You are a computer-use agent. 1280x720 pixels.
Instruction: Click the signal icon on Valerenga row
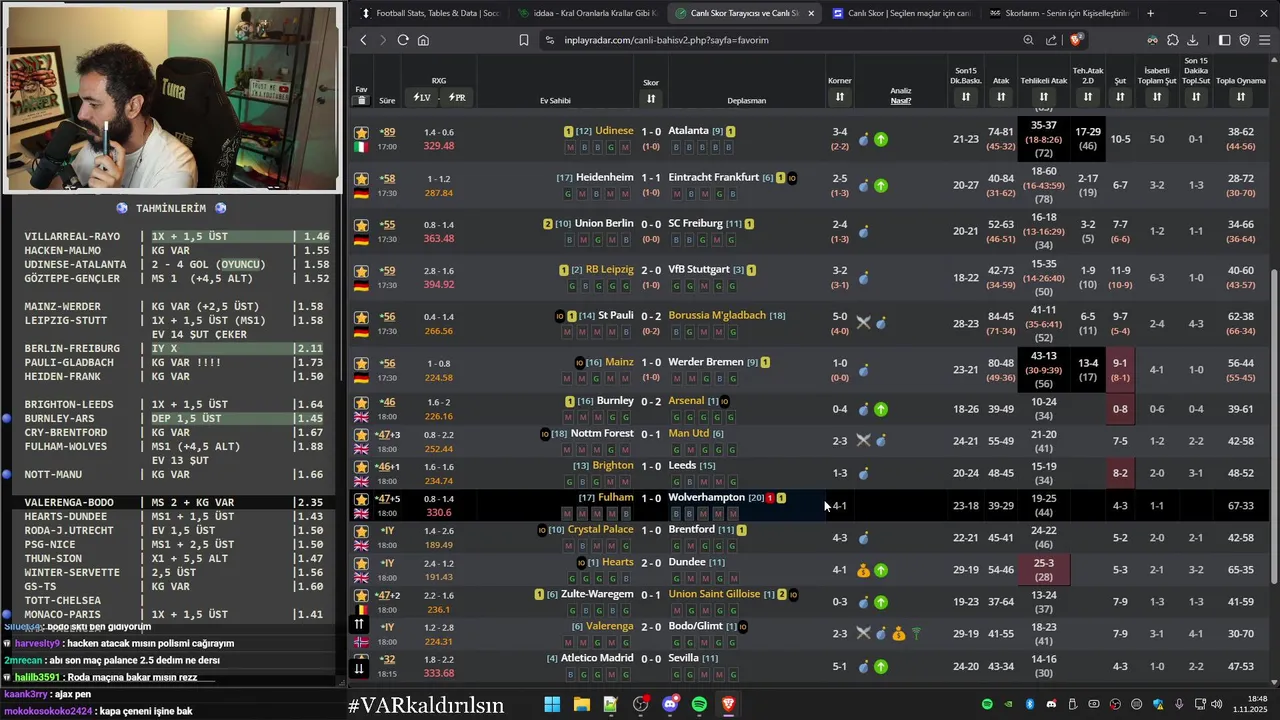point(916,634)
